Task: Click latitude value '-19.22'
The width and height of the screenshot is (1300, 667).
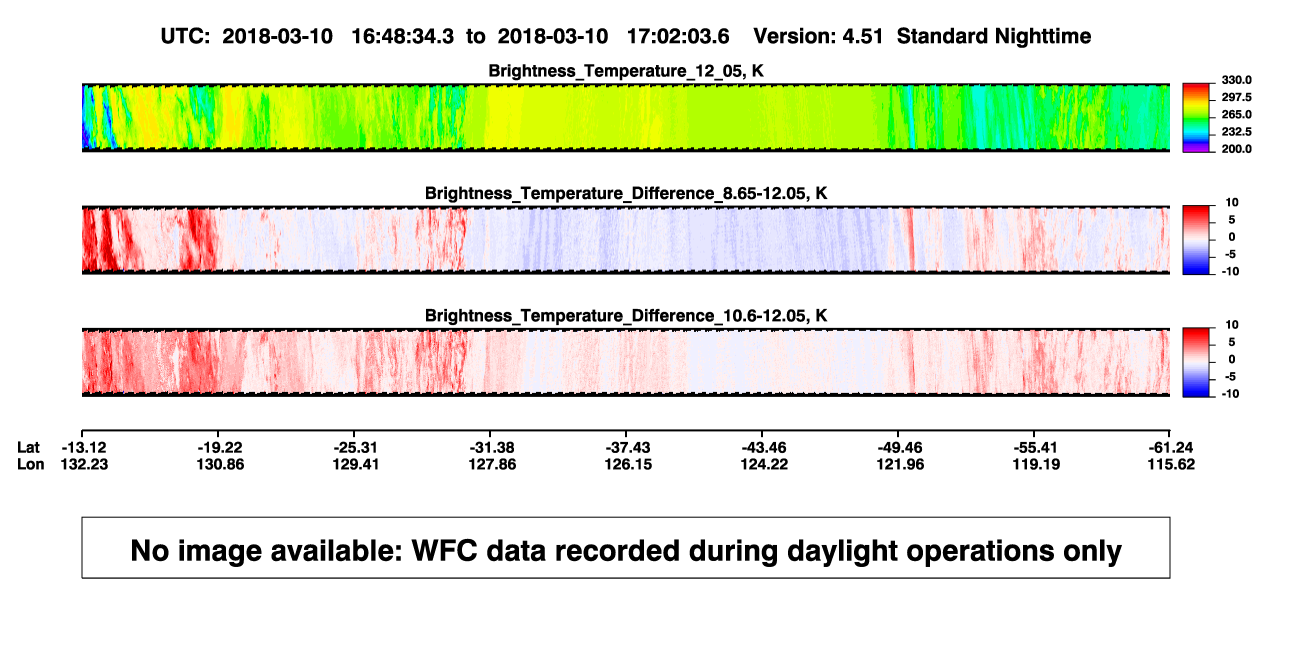Action: pos(221,447)
